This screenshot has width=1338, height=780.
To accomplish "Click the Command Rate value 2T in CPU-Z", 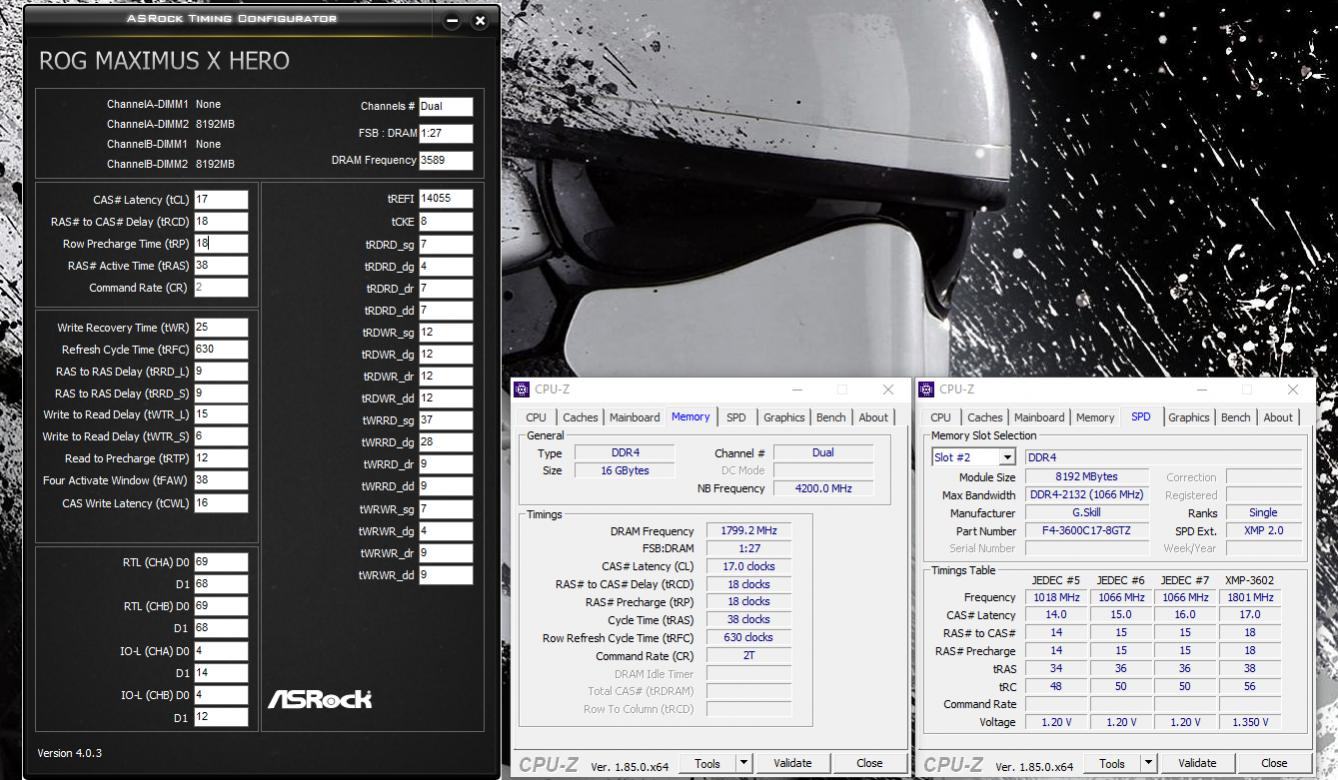I will [x=749, y=655].
